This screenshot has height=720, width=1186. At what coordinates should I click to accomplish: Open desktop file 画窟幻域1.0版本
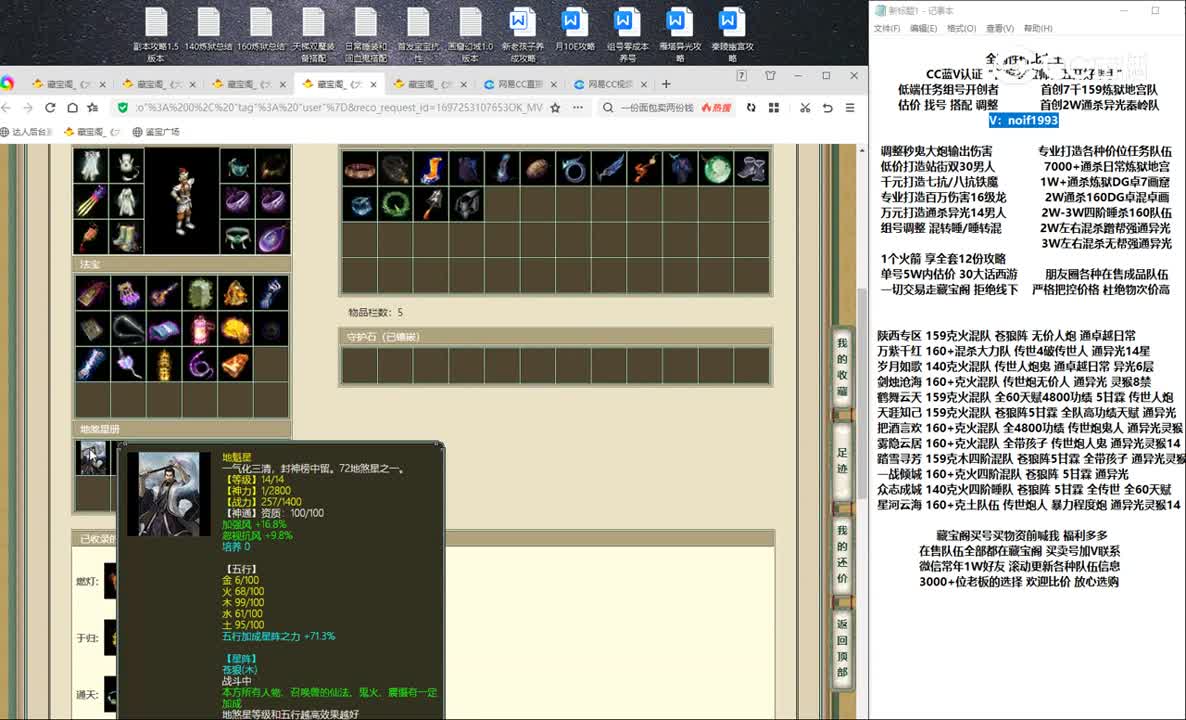(470, 34)
